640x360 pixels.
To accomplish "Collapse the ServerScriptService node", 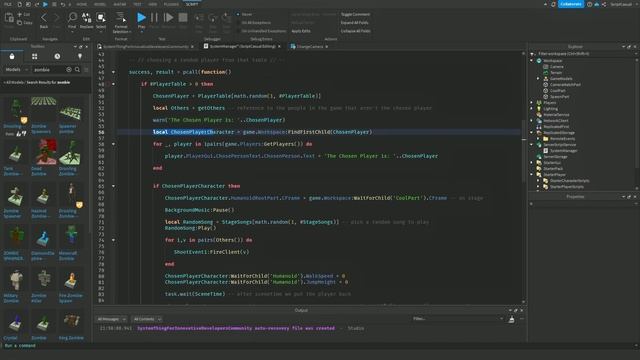I will pos(532,144).
